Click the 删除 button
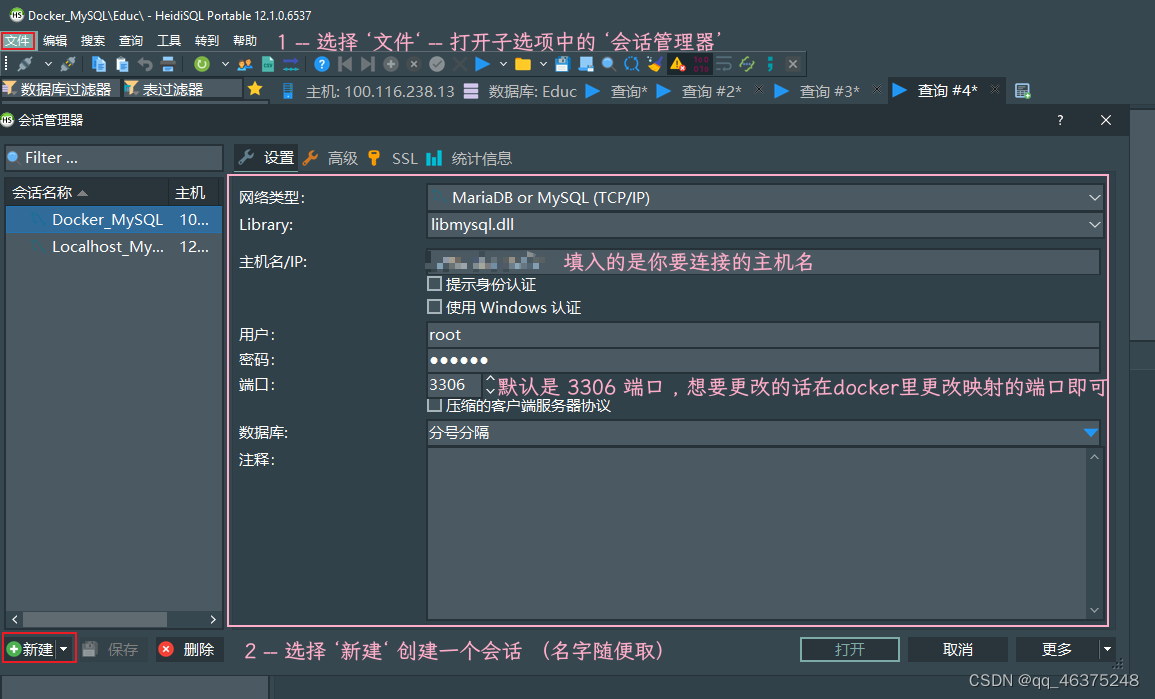This screenshot has height=699, width=1155. click(x=188, y=649)
